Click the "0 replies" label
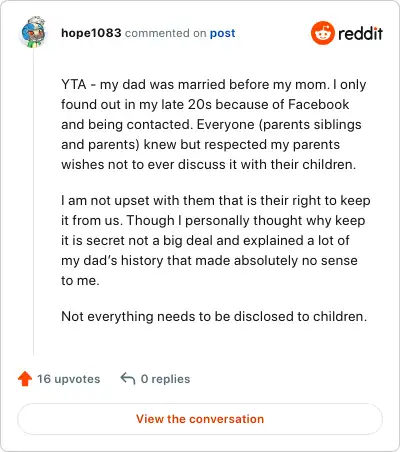The height and width of the screenshot is (452, 400). pos(165,379)
